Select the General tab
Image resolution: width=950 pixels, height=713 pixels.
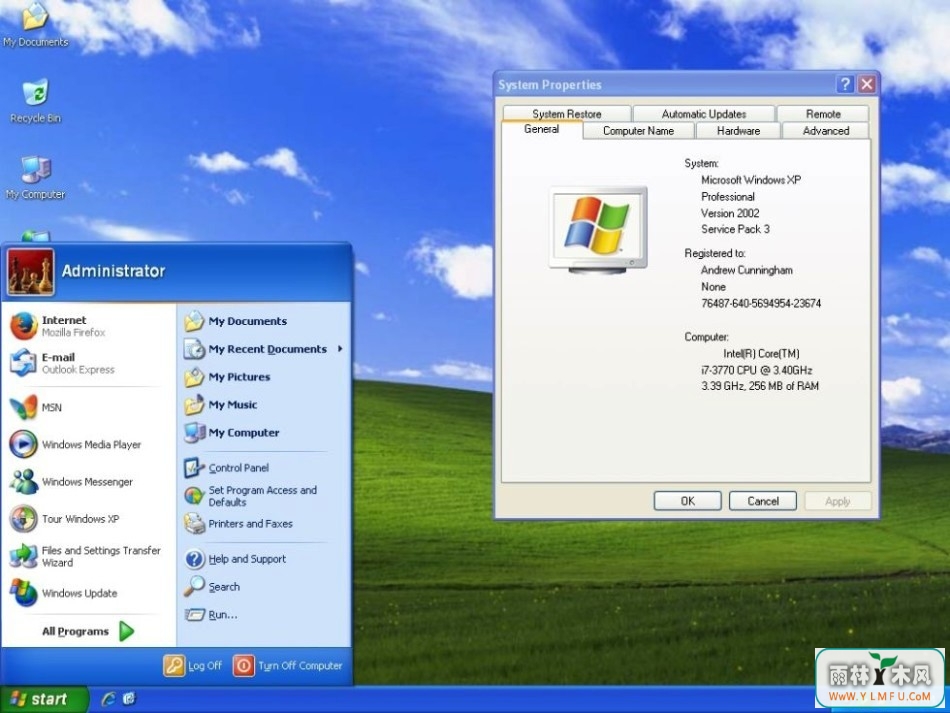point(542,129)
